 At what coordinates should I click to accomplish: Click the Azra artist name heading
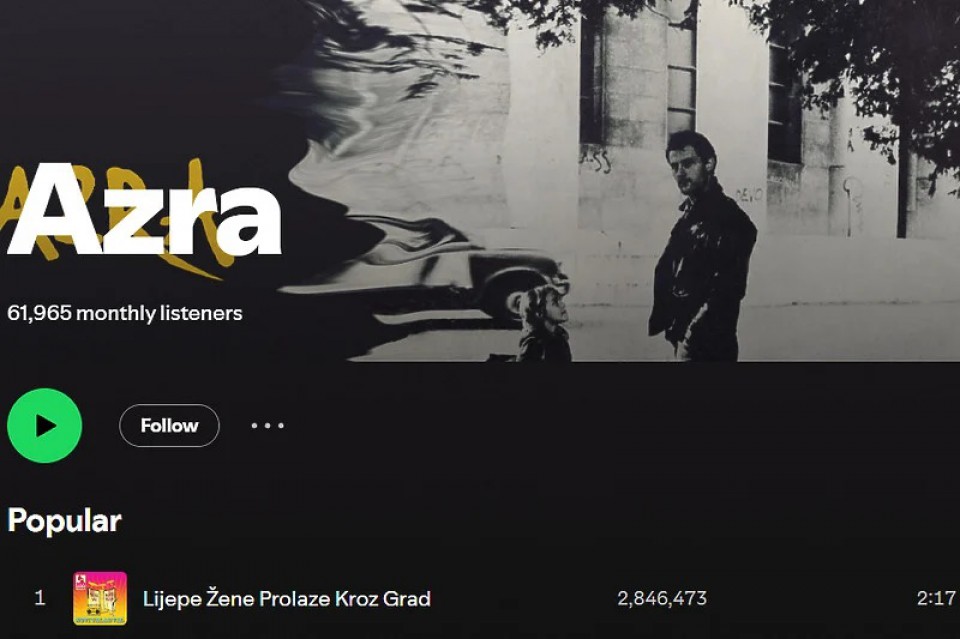coord(144,211)
